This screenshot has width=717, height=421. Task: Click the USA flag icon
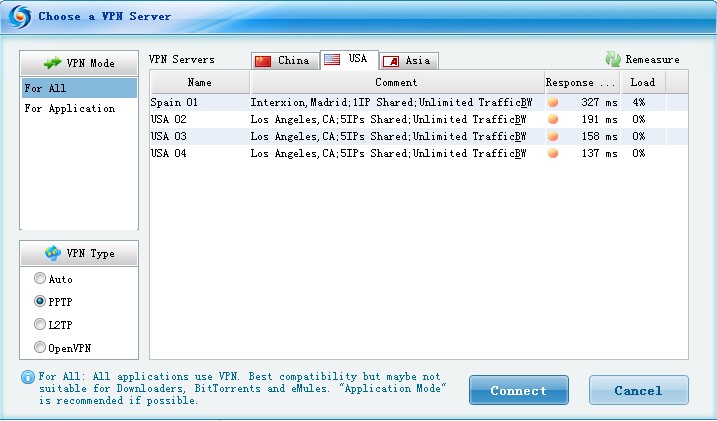tap(332, 59)
